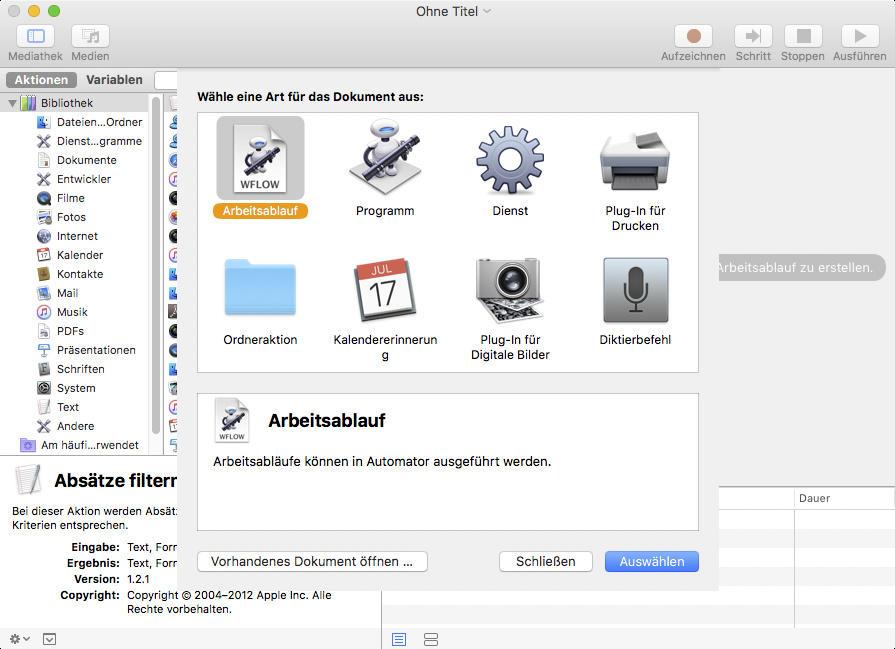Show the log list view
895x649 pixels.
[x=399, y=639]
